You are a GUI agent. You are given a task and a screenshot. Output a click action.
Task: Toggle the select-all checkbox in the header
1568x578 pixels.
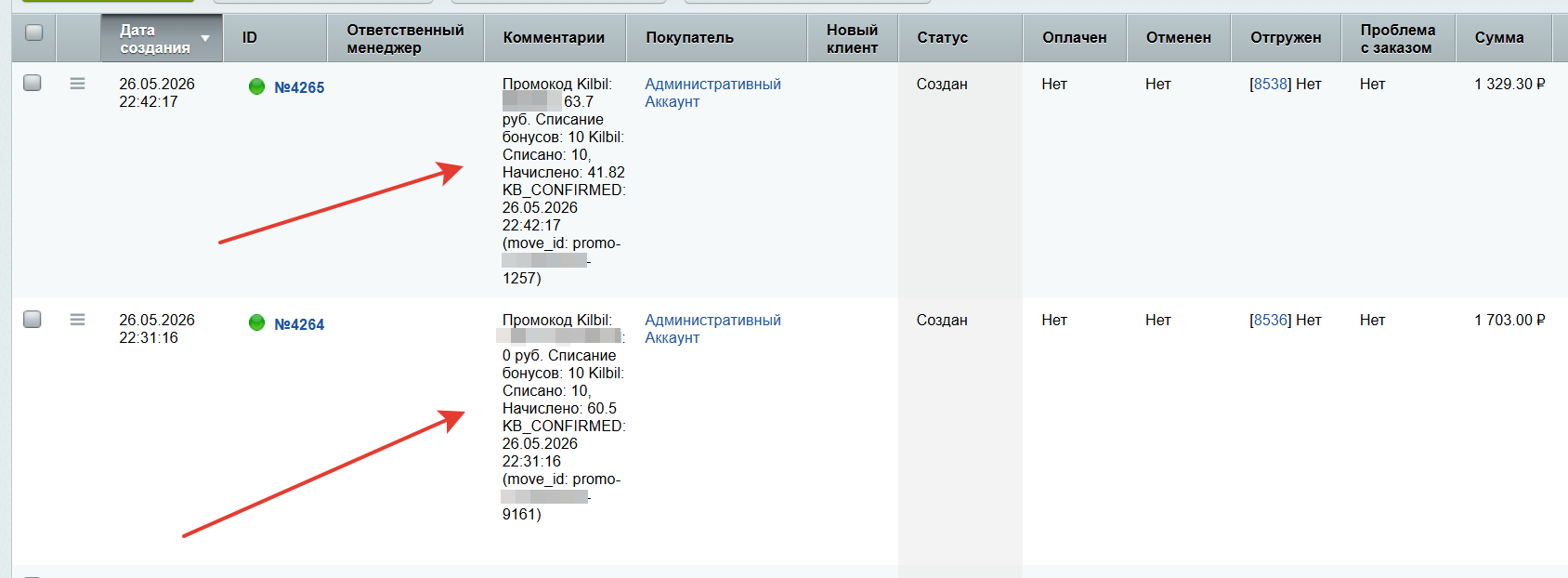pos(34,33)
